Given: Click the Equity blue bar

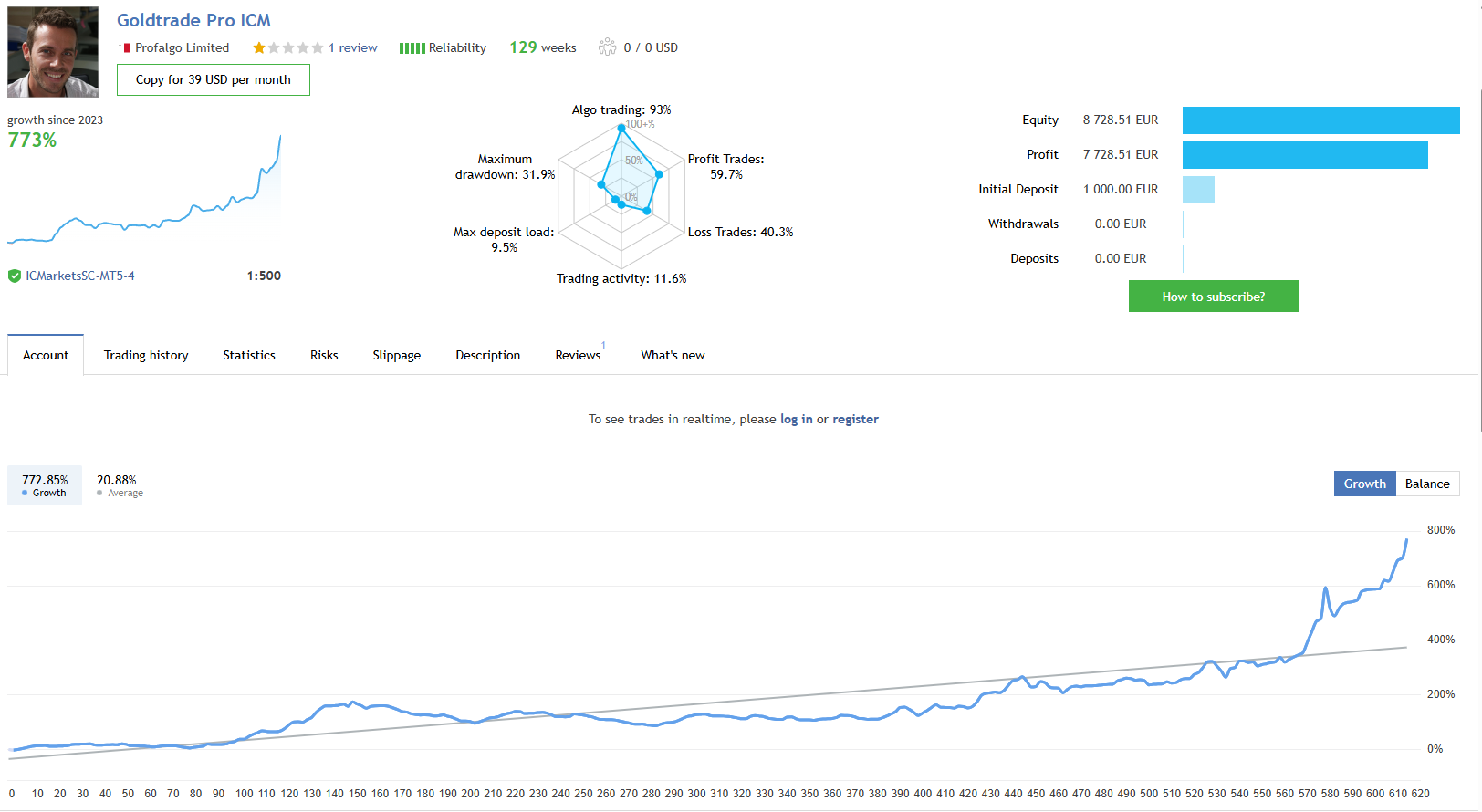Looking at the screenshot, I should [x=1320, y=120].
